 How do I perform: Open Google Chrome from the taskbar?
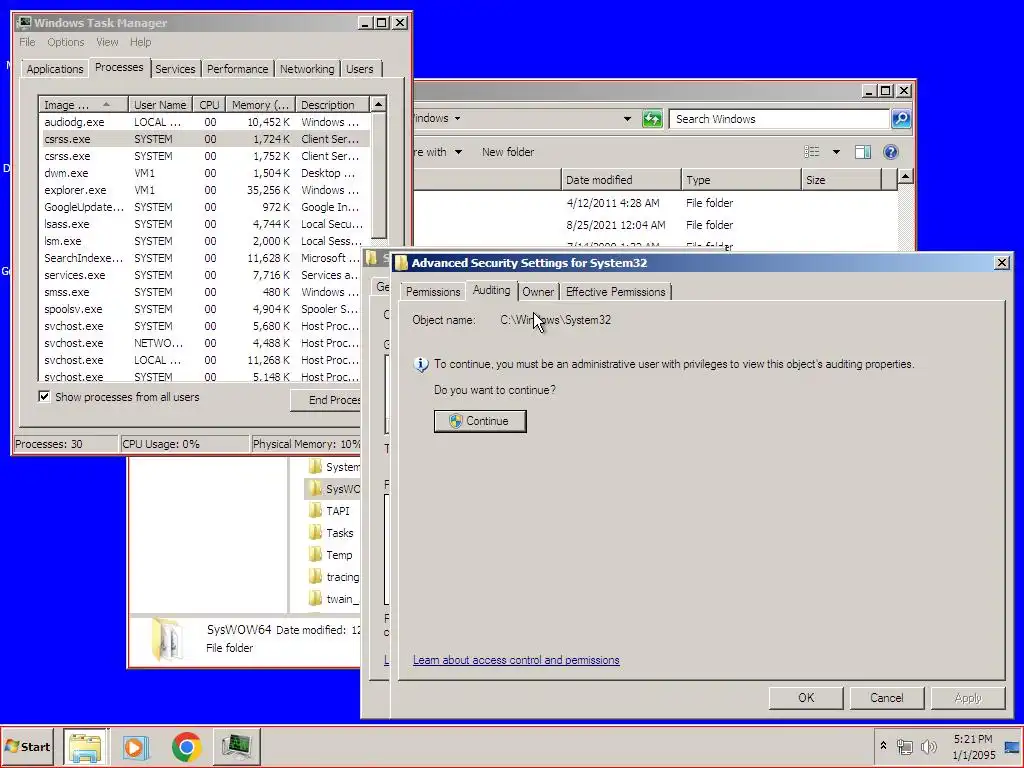pyautogui.click(x=187, y=747)
